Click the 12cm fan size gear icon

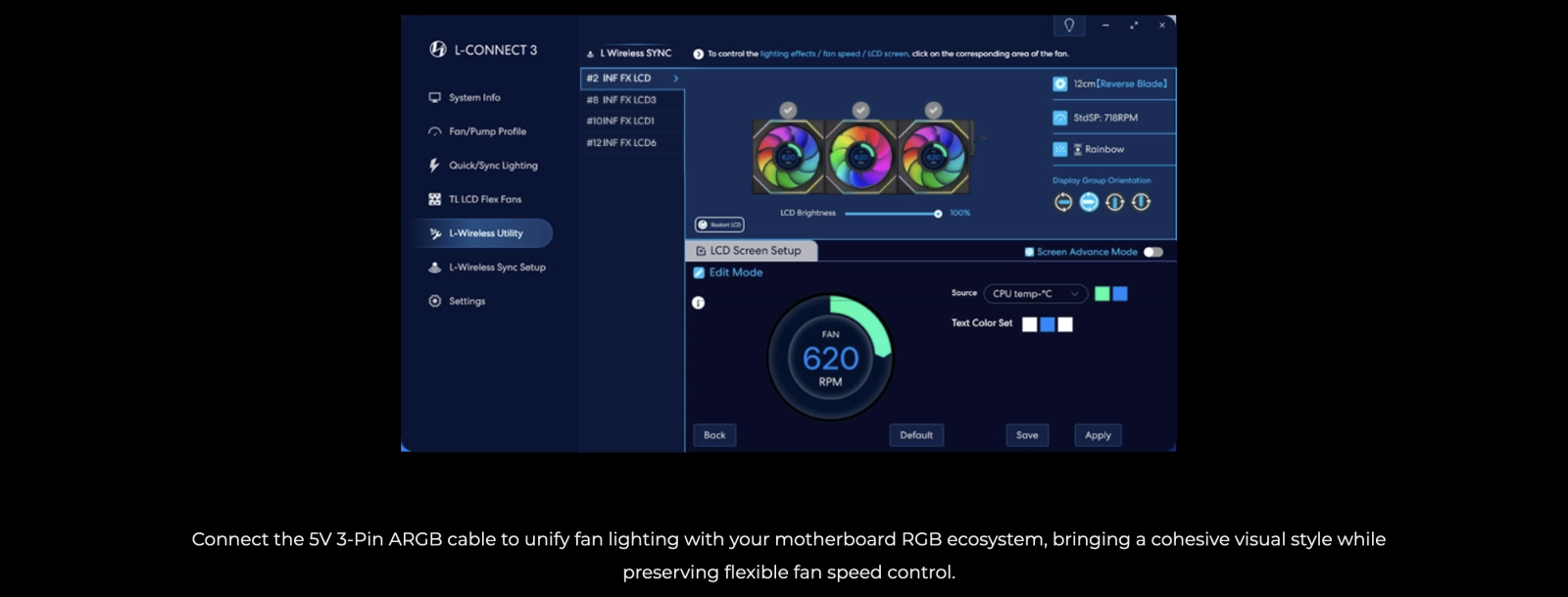click(x=1060, y=84)
